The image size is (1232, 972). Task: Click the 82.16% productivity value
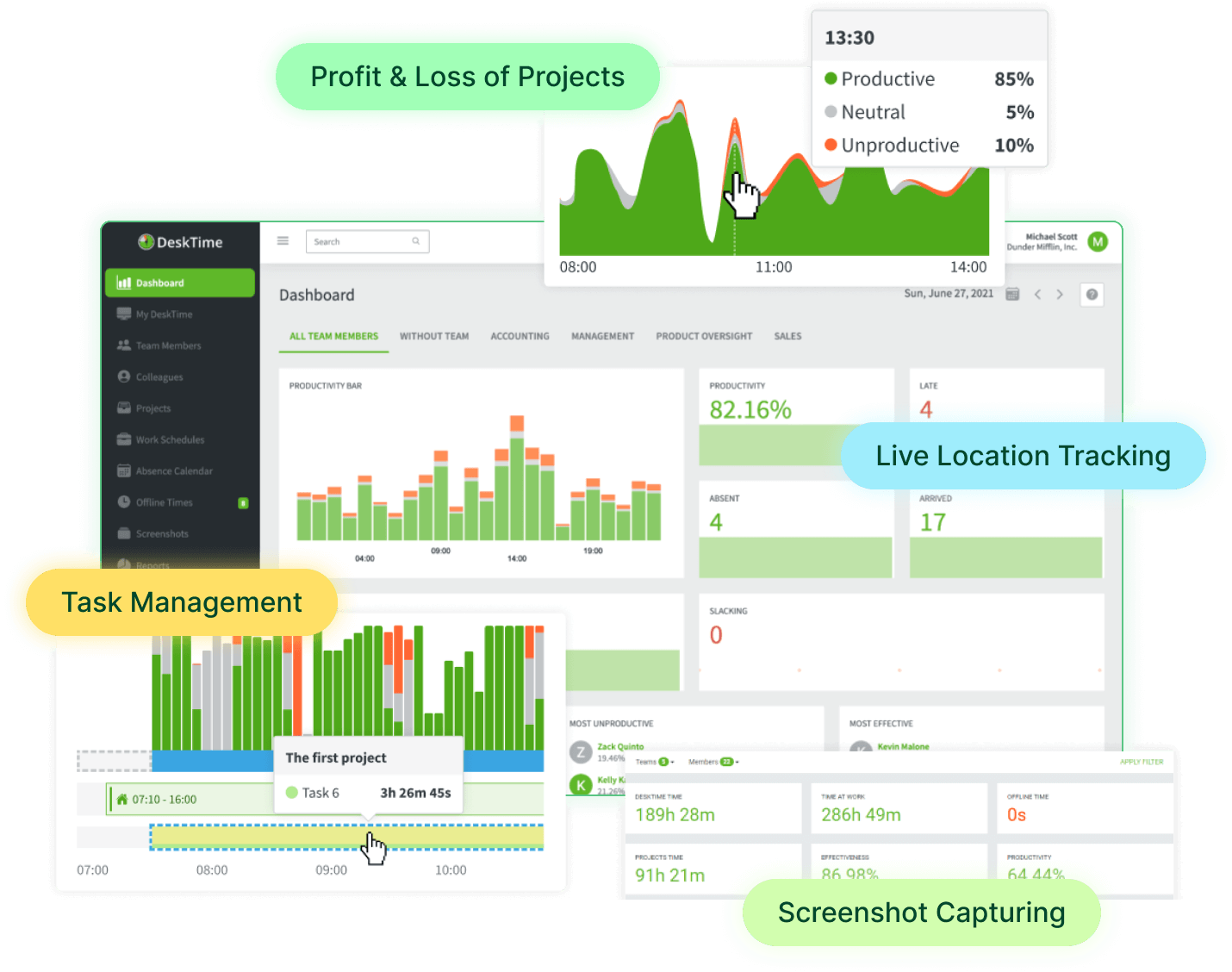(x=750, y=409)
